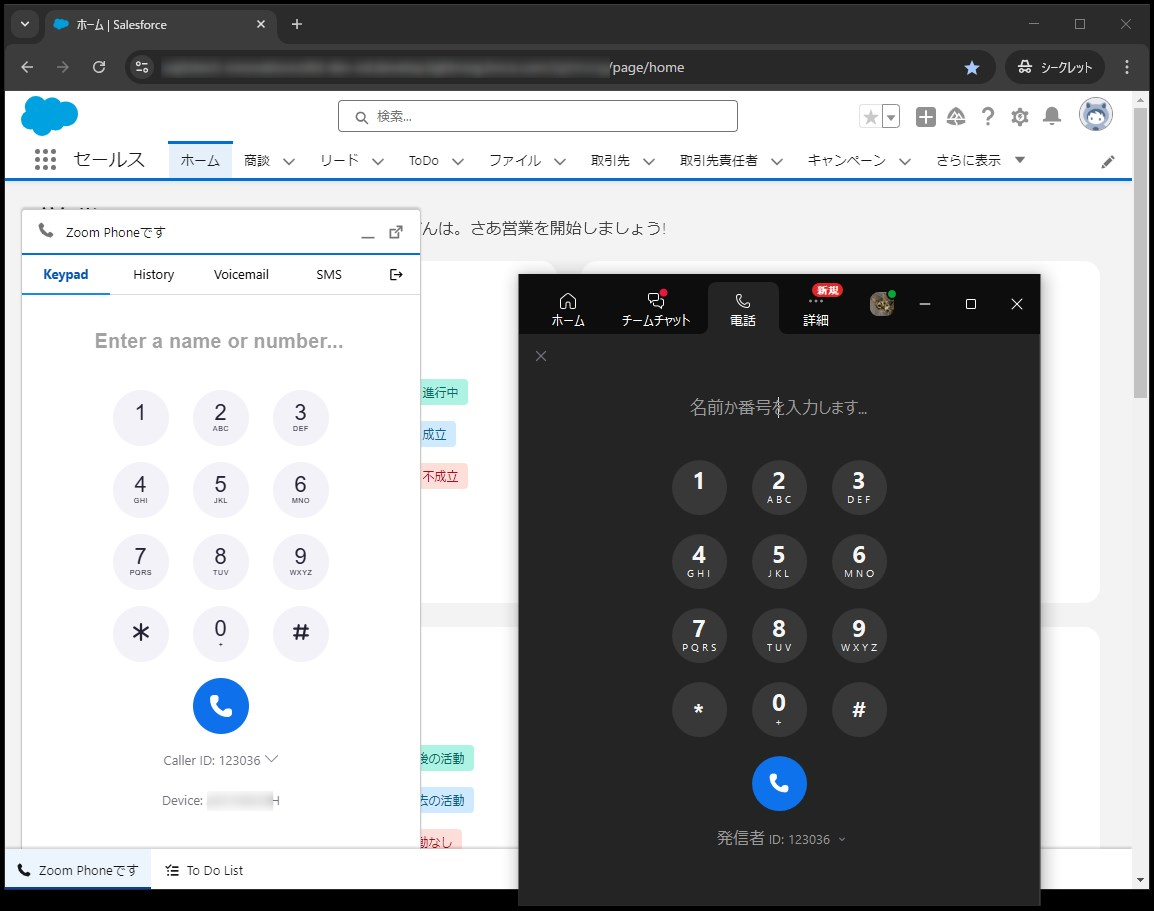Expand the 取引先 tab dropdown chevron

pyautogui.click(x=648, y=161)
